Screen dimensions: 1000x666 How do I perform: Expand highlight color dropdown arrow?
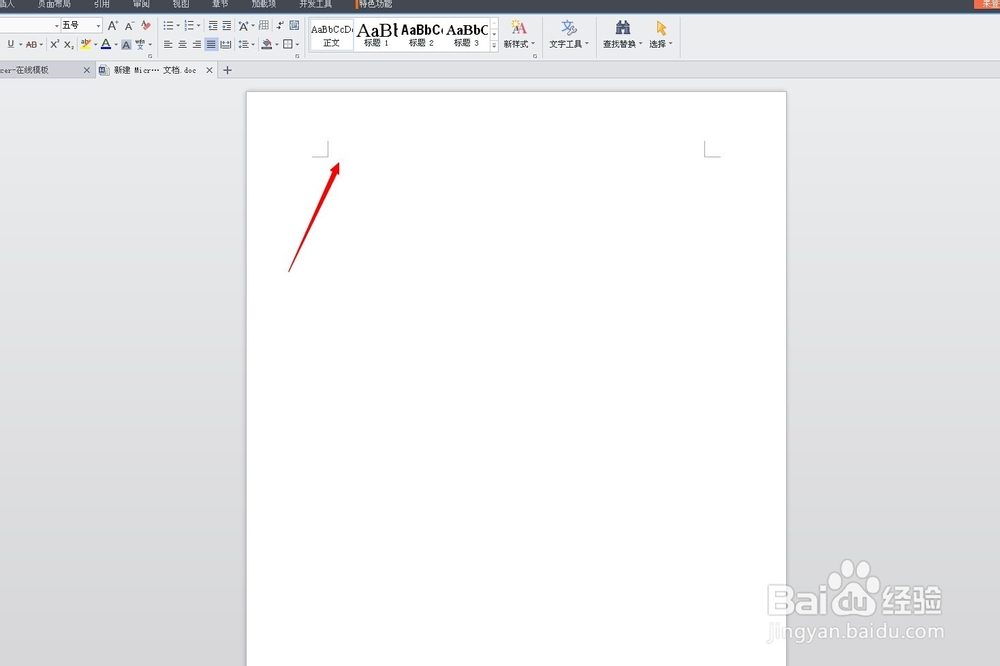tap(96, 45)
